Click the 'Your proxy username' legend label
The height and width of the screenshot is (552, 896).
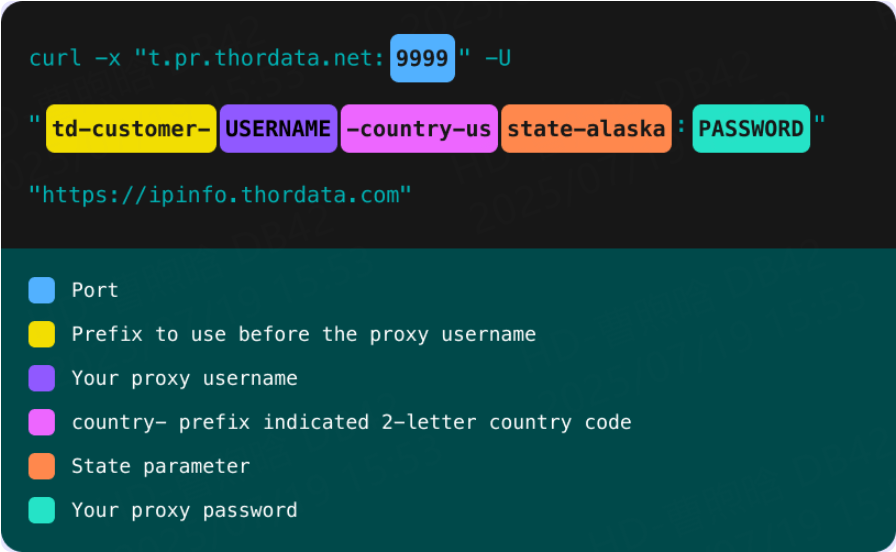pos(184,378)
